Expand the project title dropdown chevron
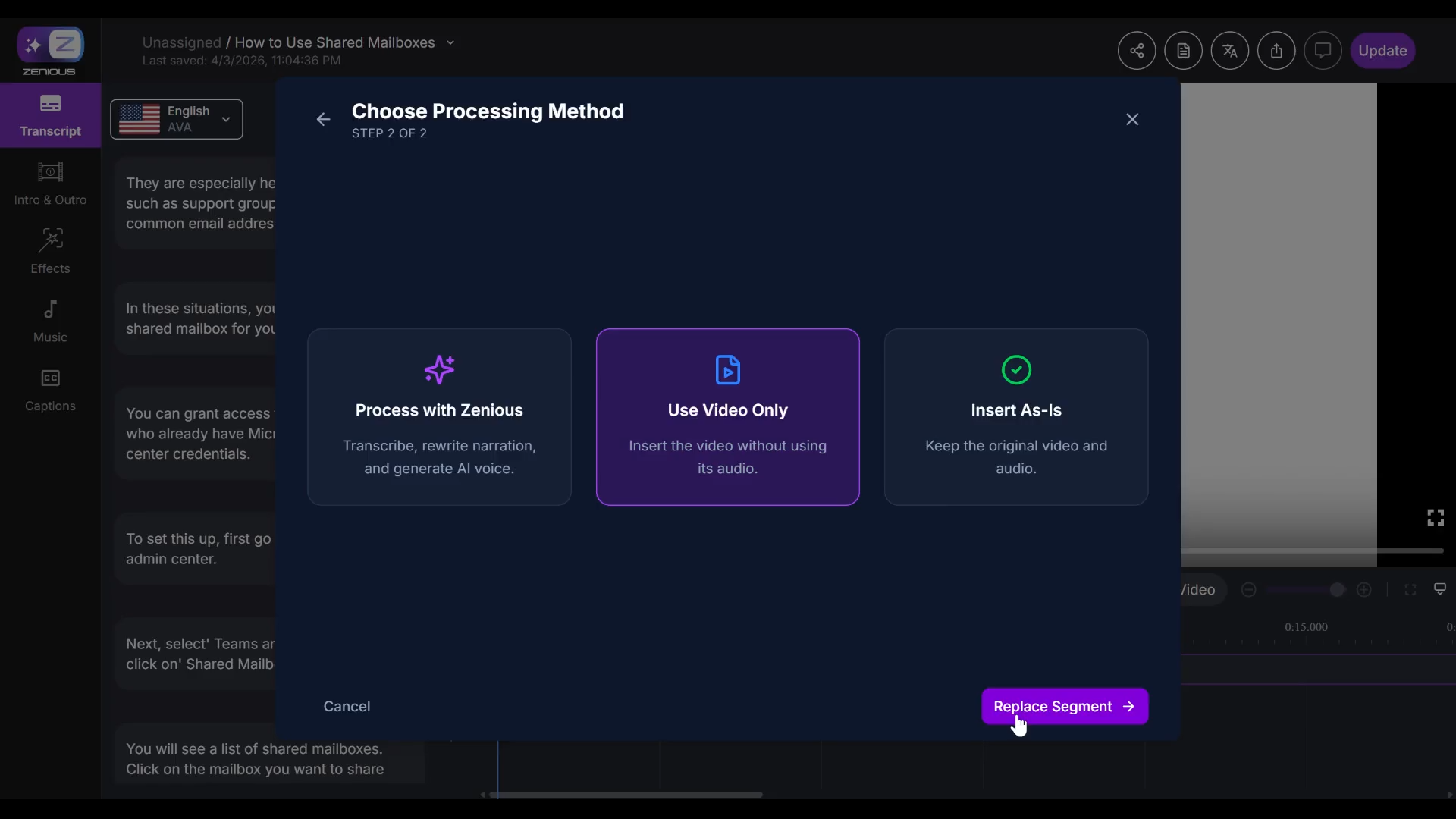This screenshot has height=819, width=1456. [450, 42]
